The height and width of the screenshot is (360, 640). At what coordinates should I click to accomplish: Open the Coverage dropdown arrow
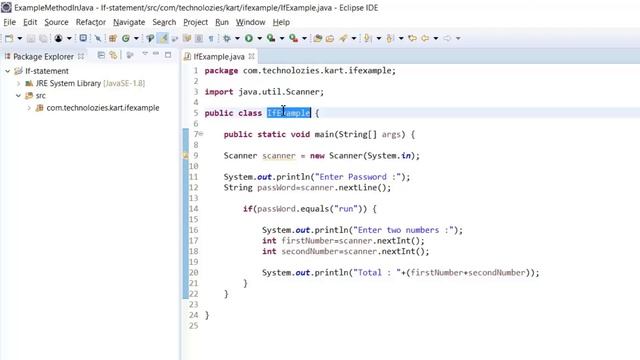click(x=282, y=38)
